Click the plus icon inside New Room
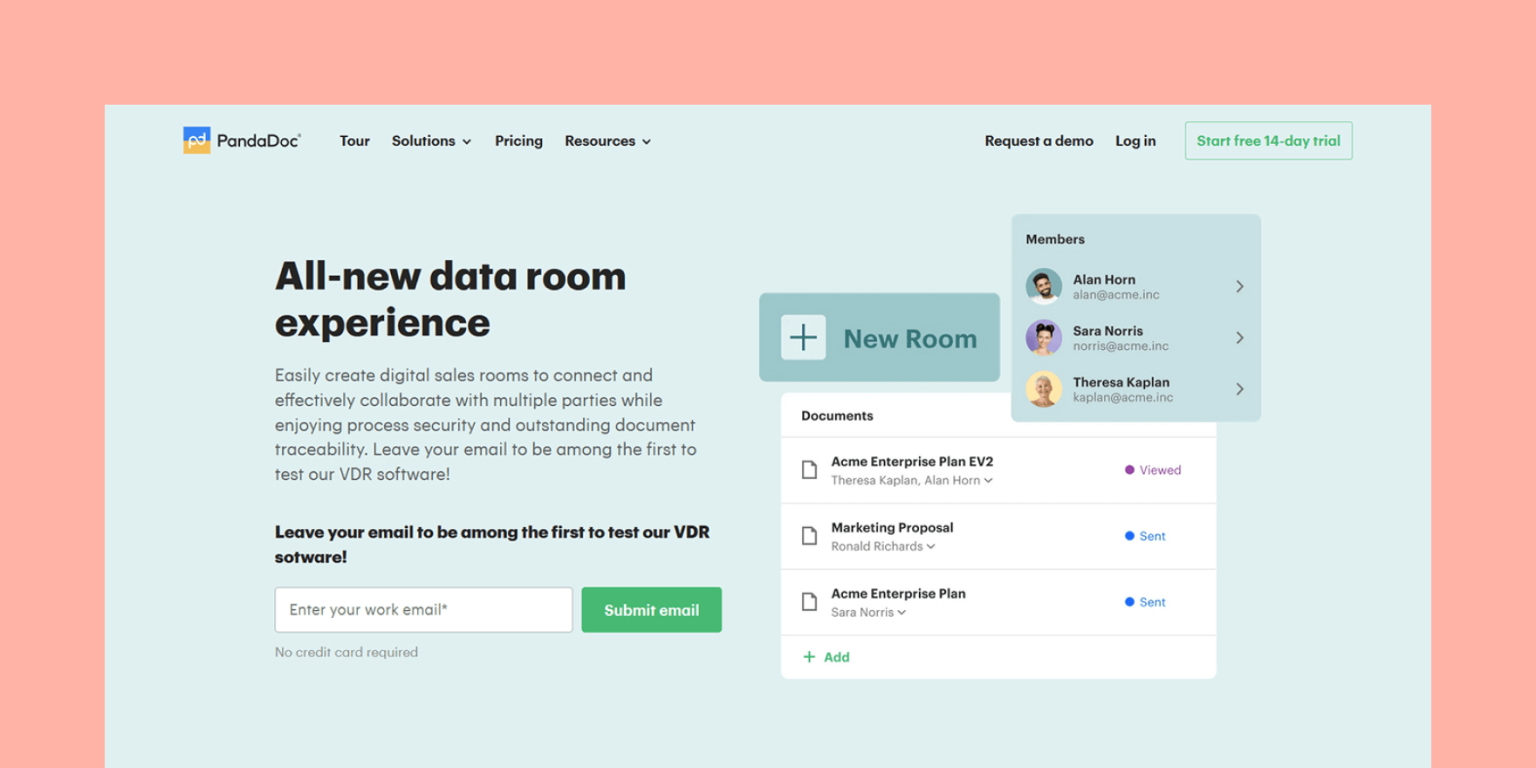The image size is (1536, 768). [803, 338]
